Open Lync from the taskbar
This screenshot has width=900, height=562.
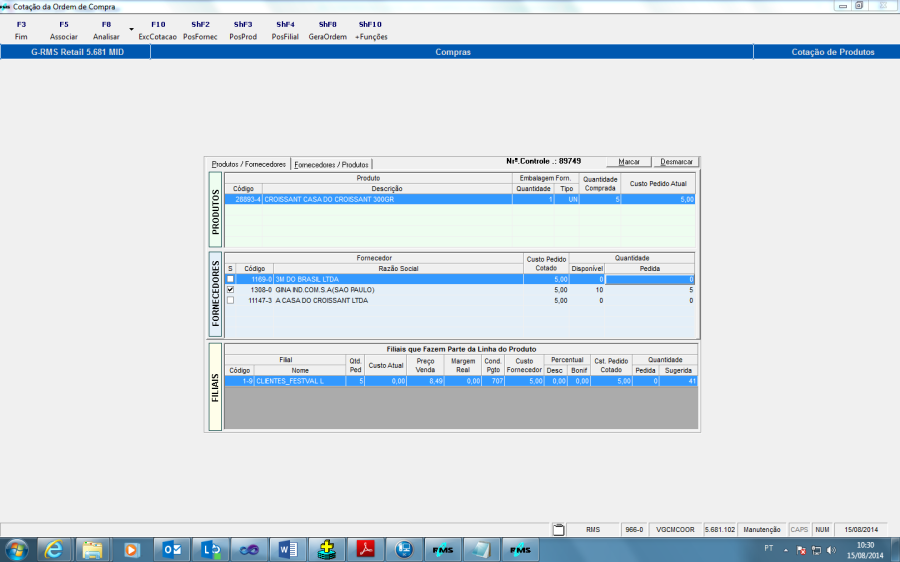pos(210,550)
